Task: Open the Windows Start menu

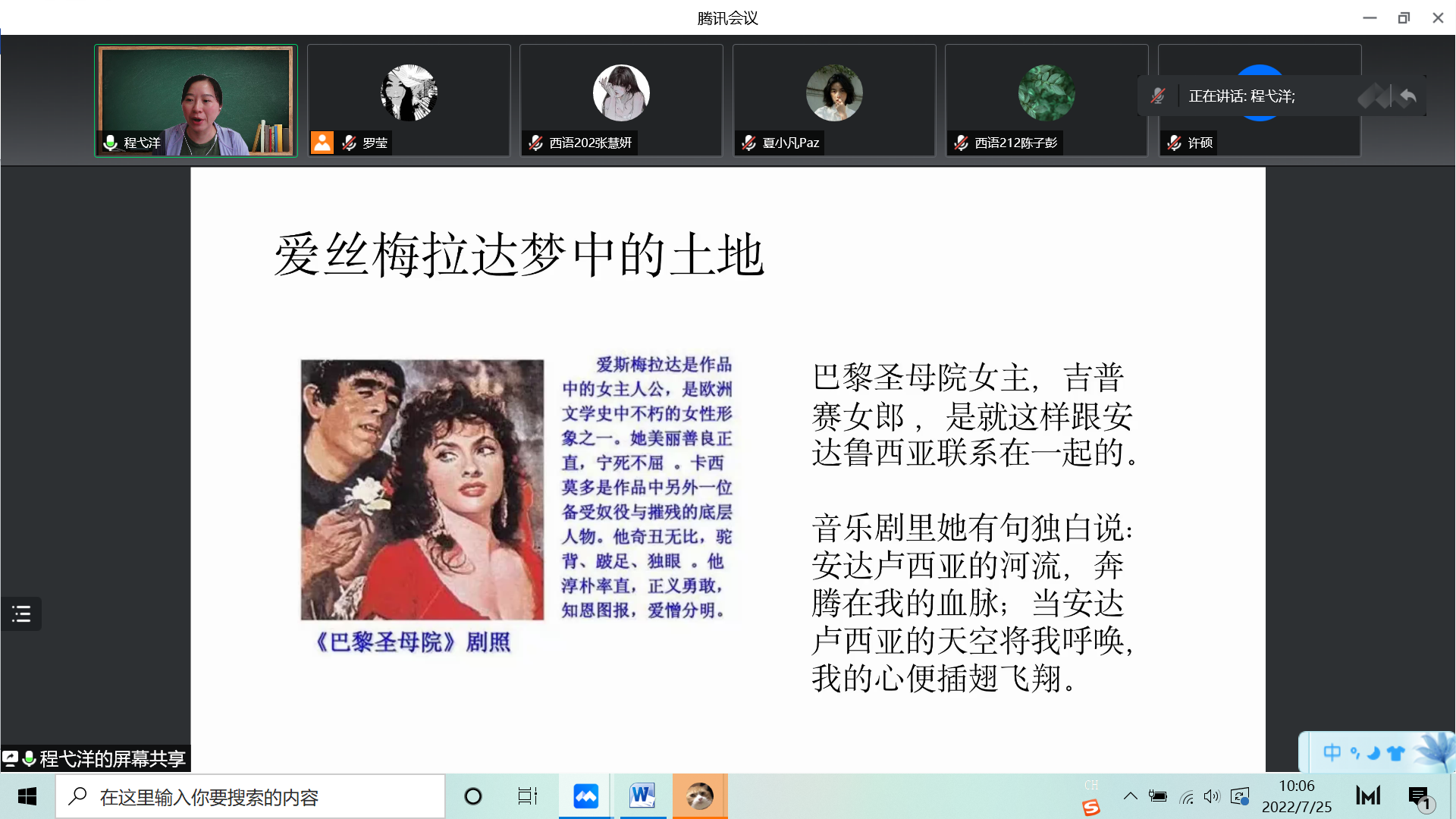Action: [x=27, y=796]
